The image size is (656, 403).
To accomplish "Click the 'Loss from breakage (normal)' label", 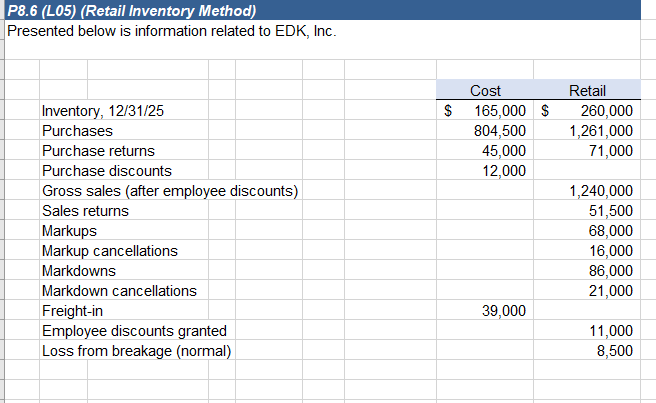I will [x=136, y=351].
